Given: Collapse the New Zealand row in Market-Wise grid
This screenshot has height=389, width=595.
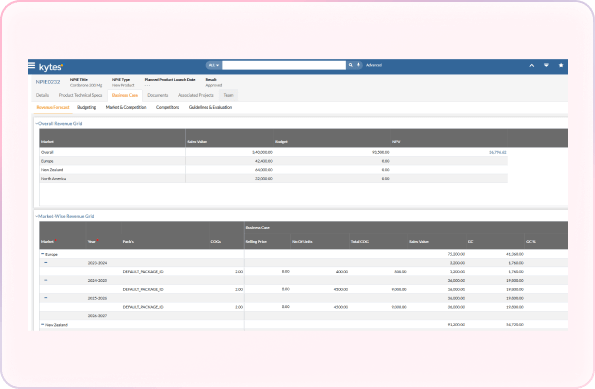Looking at the screenshot, I should click(x=42, y=324).
